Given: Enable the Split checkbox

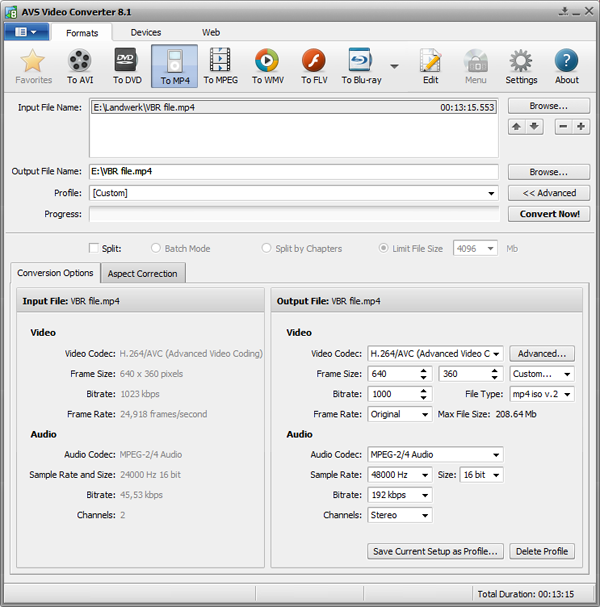Looking at the screenshot, I should click(94, 248).
